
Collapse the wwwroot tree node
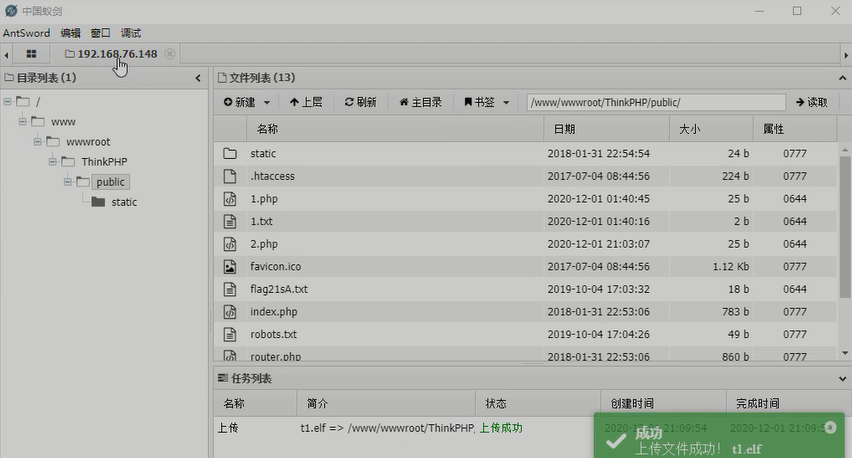(x=37, y=142)
